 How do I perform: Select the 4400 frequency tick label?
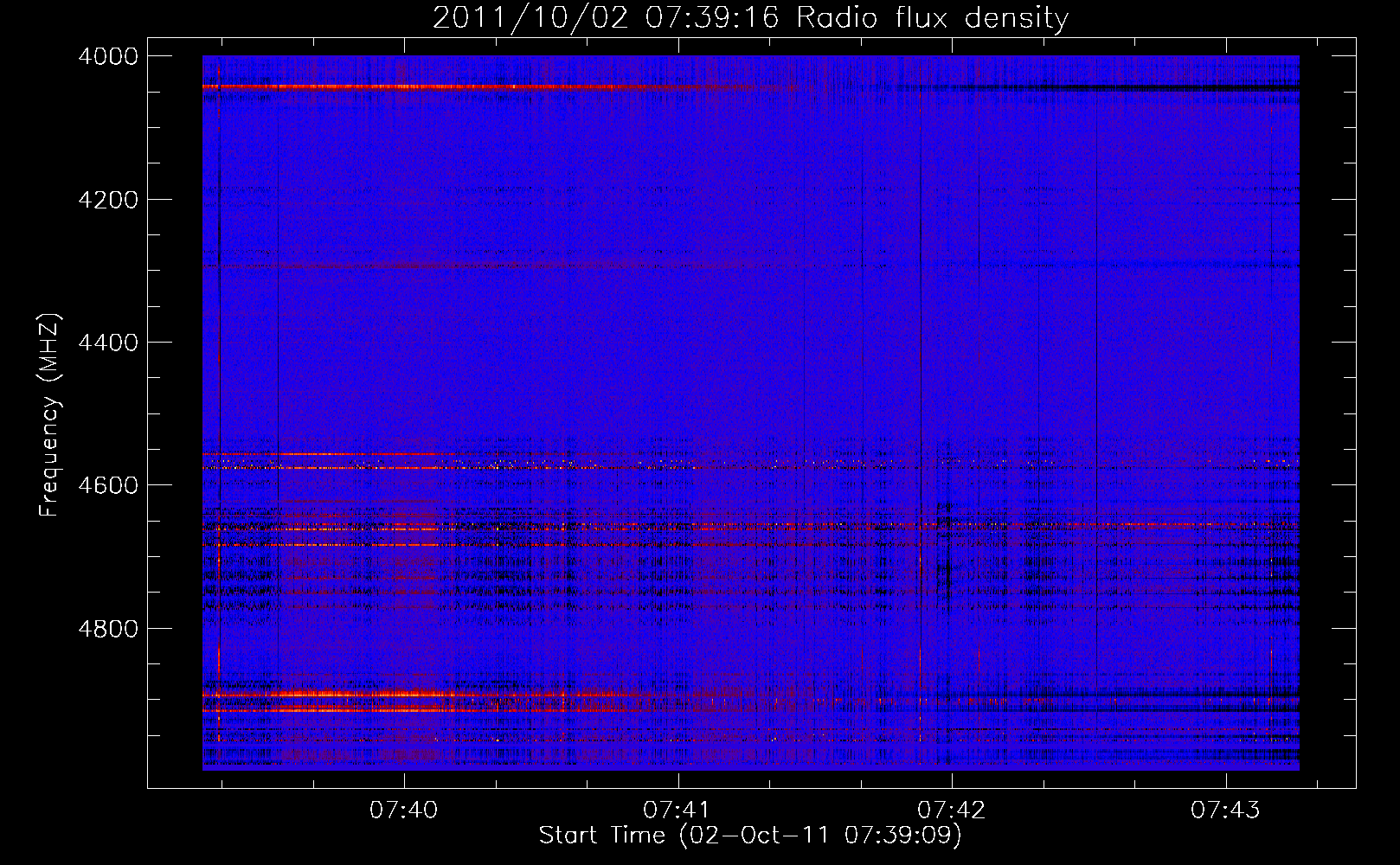pyautogui.click(x=108, y=343)
